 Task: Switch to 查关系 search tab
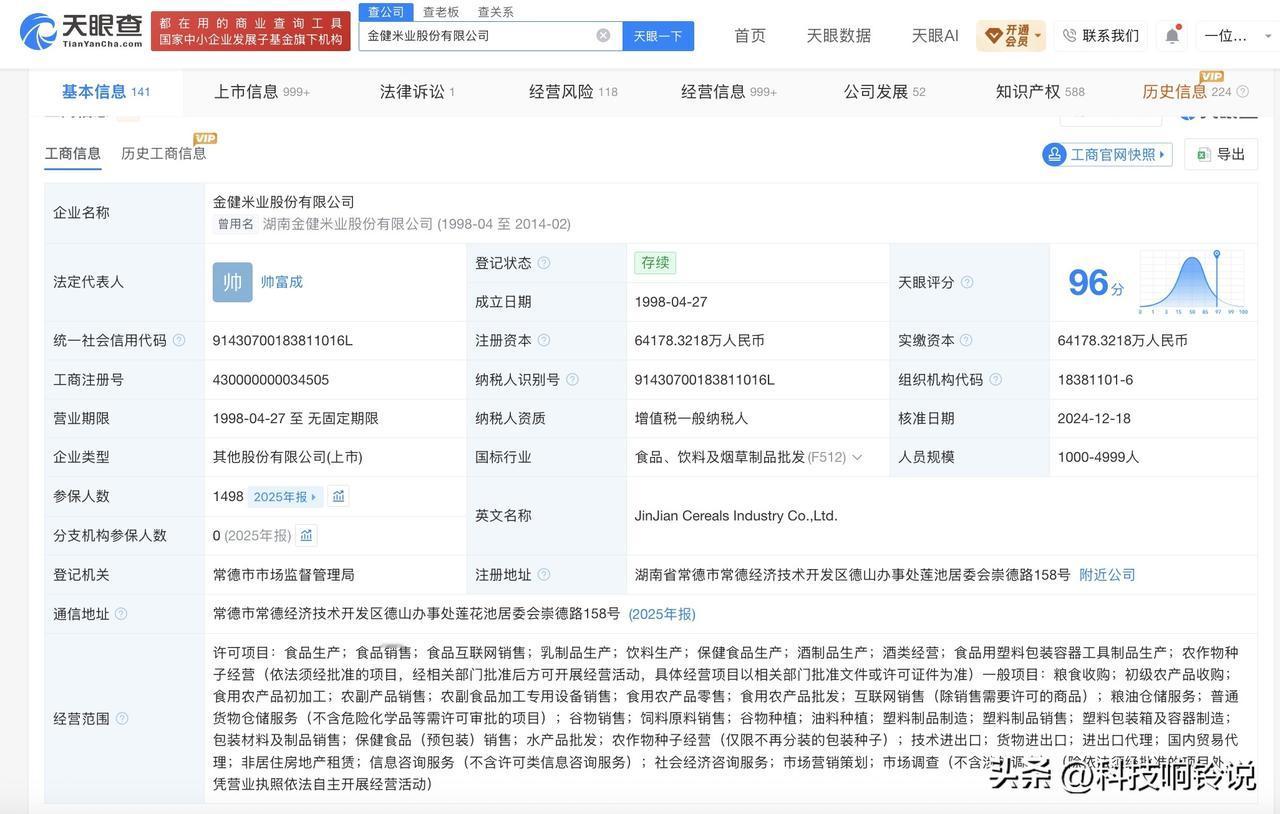point(495,12)
